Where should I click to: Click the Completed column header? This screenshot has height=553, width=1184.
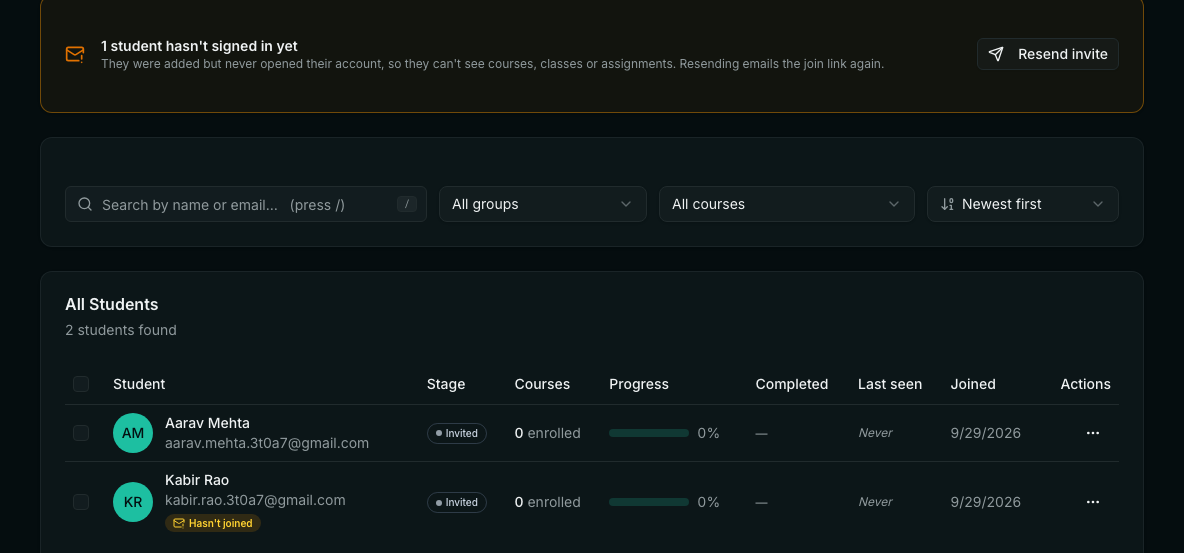coord(792,384)
